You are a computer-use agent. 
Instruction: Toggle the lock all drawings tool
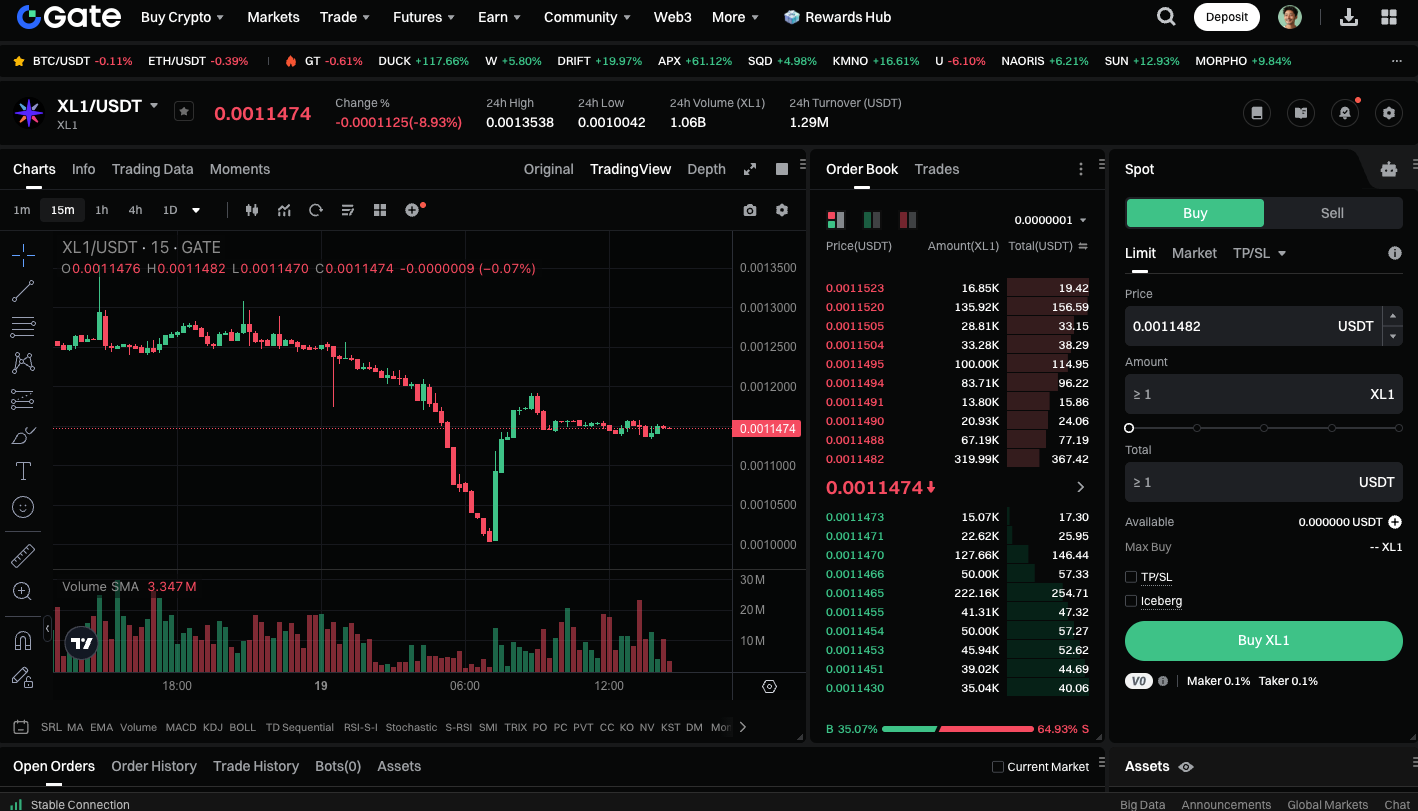[x=23, y=677]
